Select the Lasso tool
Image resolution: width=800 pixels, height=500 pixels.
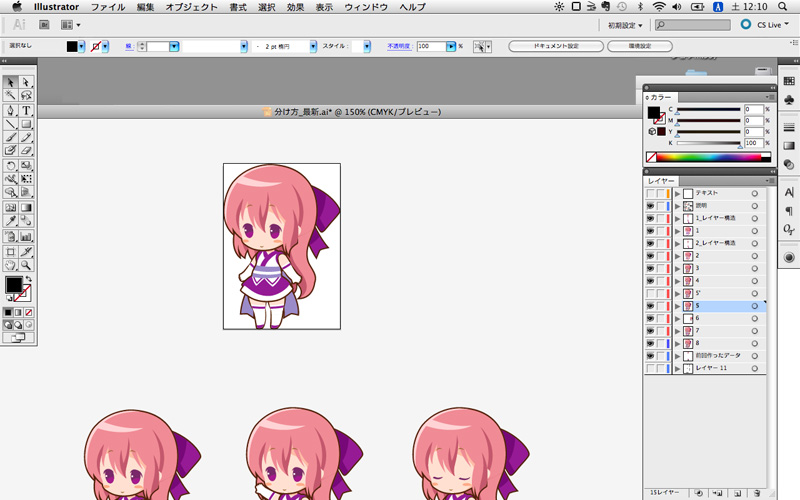(x=26, y=95)
